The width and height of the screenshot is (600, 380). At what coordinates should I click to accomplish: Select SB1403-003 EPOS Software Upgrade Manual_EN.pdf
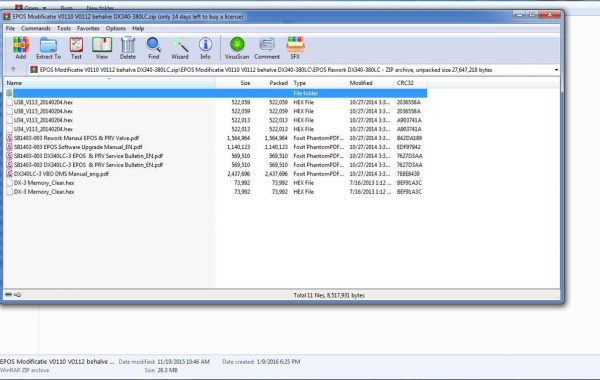[78, 147]
